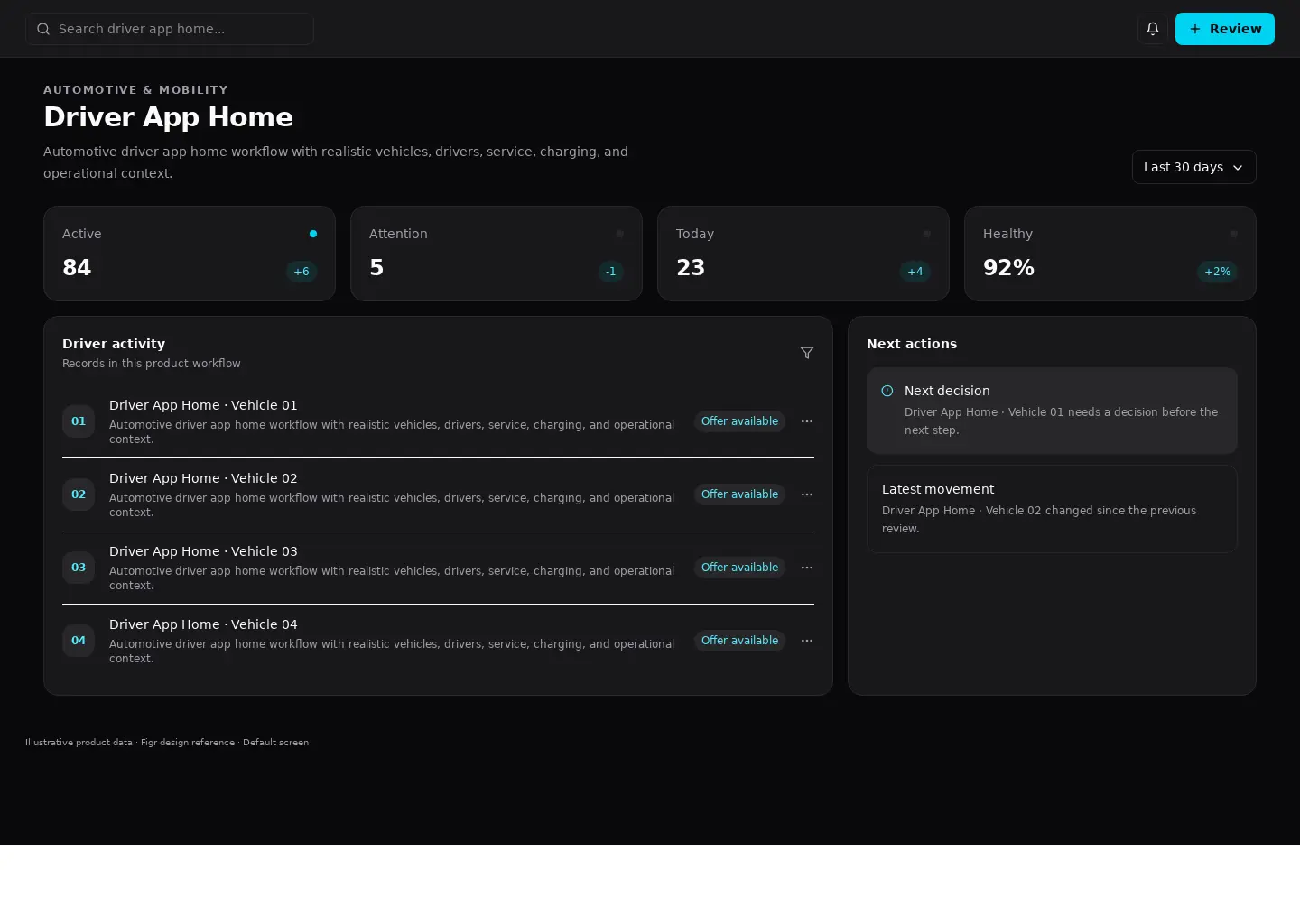The width and height of the screenshot is (1300, 924).
Task: Open more options for Vehicle 02
Action: (807, 494)
